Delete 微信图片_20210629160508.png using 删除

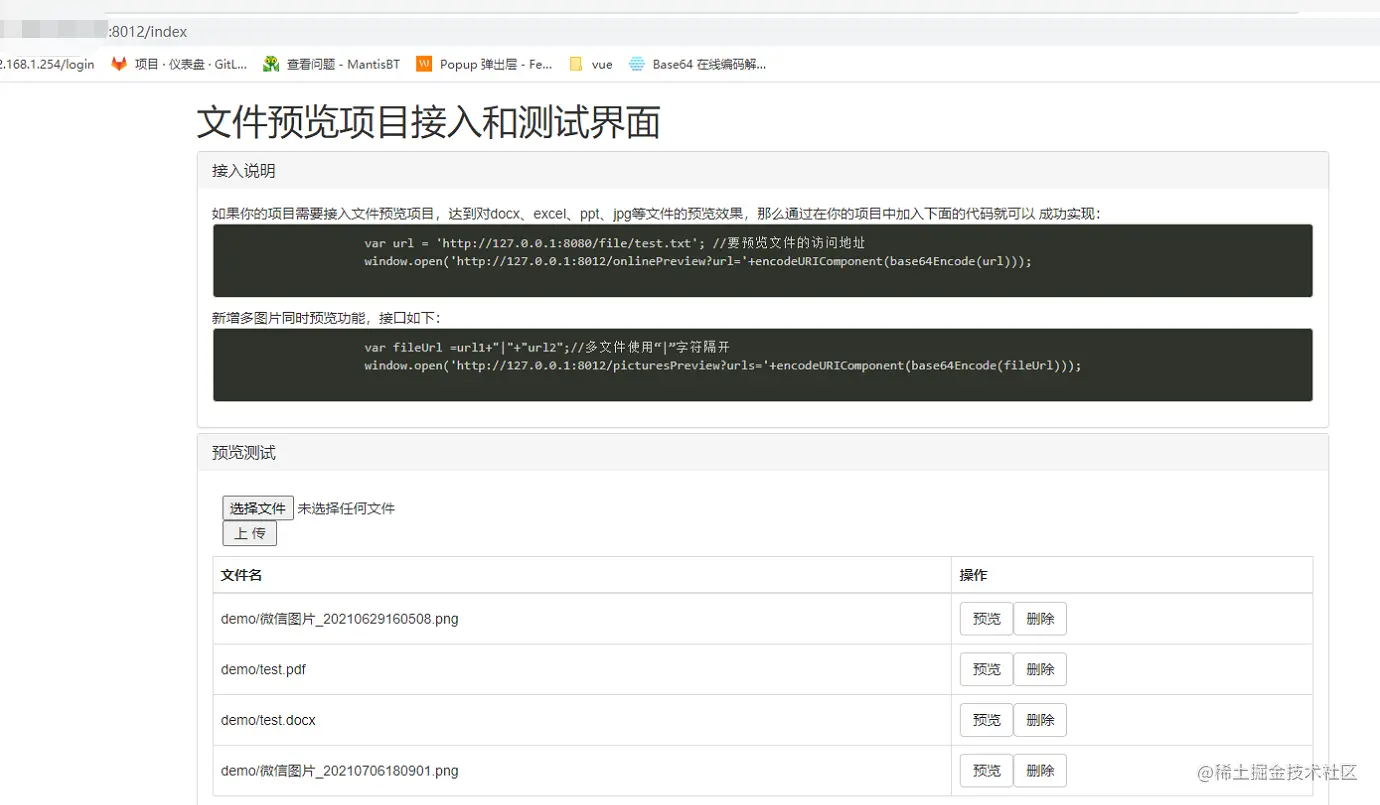tap(1040, 619)
